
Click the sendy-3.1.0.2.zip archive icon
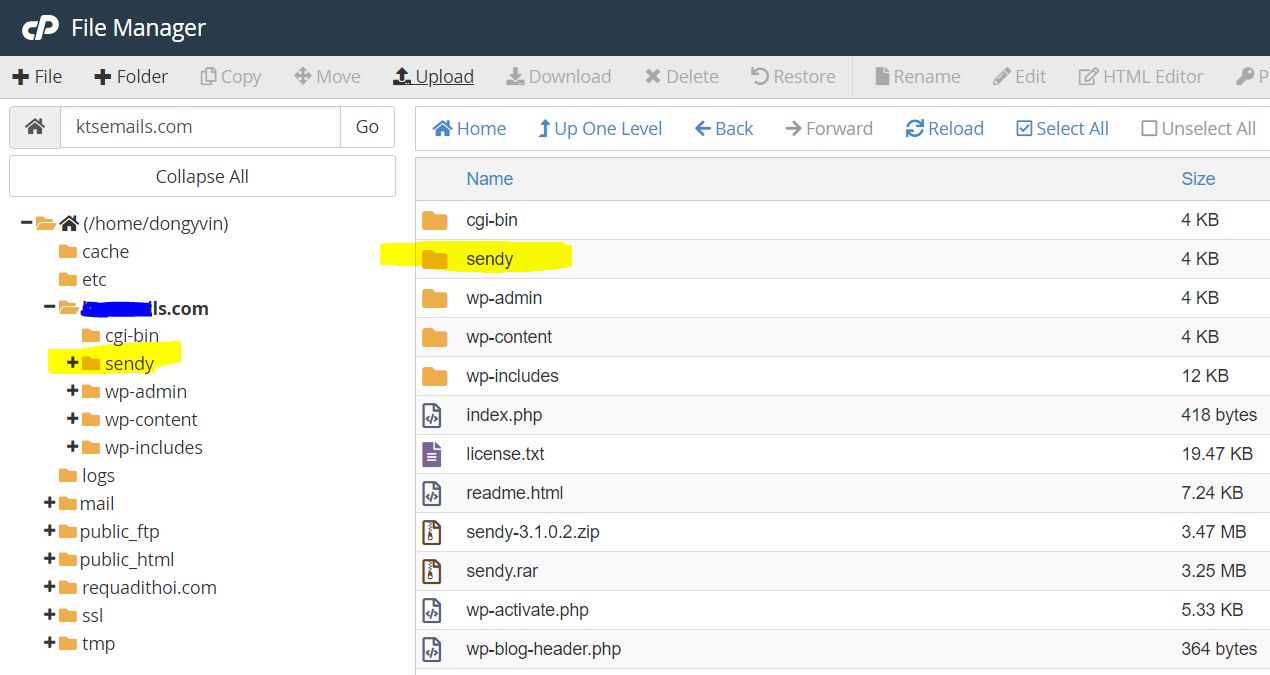pyautogui.click(x=432, y=532)
